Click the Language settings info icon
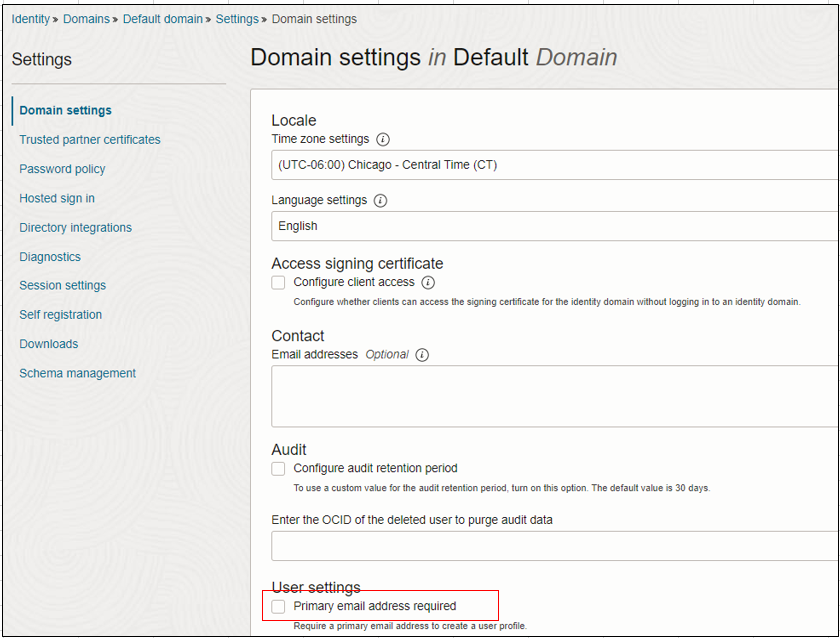Screen dimensions: 840x638 (380, 200)
